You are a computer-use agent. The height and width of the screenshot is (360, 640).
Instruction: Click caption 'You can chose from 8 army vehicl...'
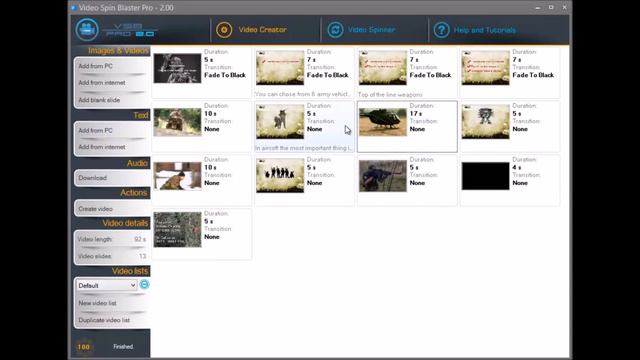(303, 94)
